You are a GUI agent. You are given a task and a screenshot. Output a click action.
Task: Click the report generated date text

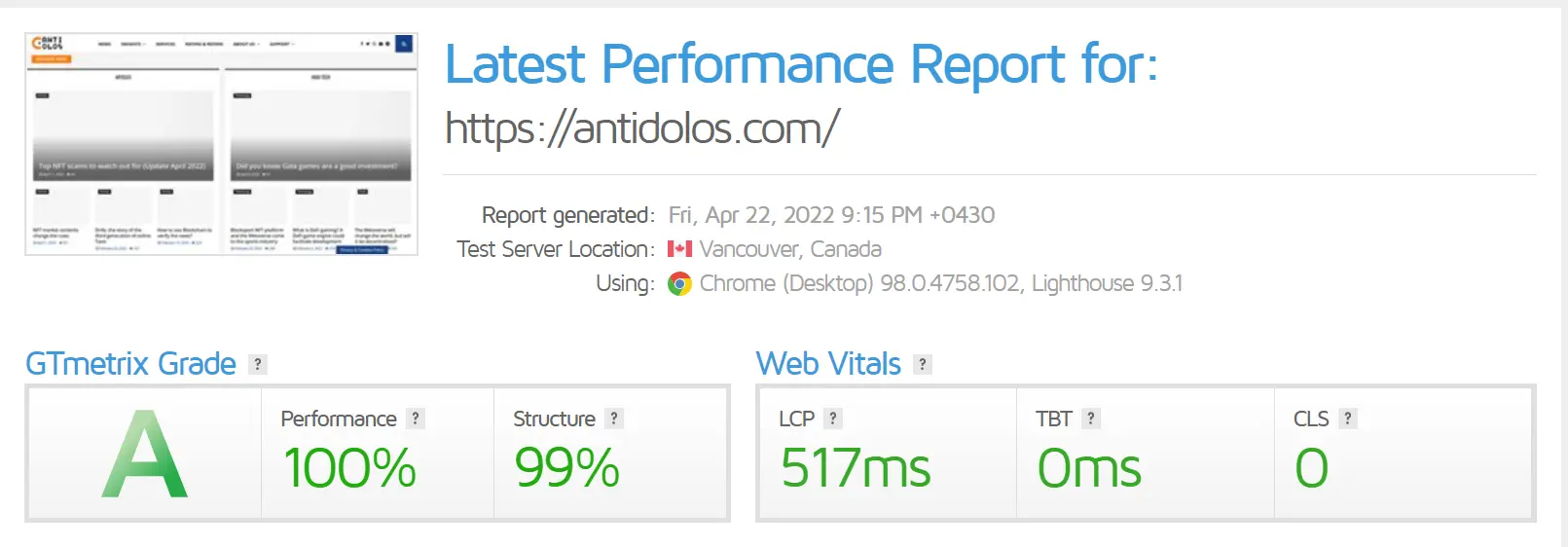[x=831, y=215]
